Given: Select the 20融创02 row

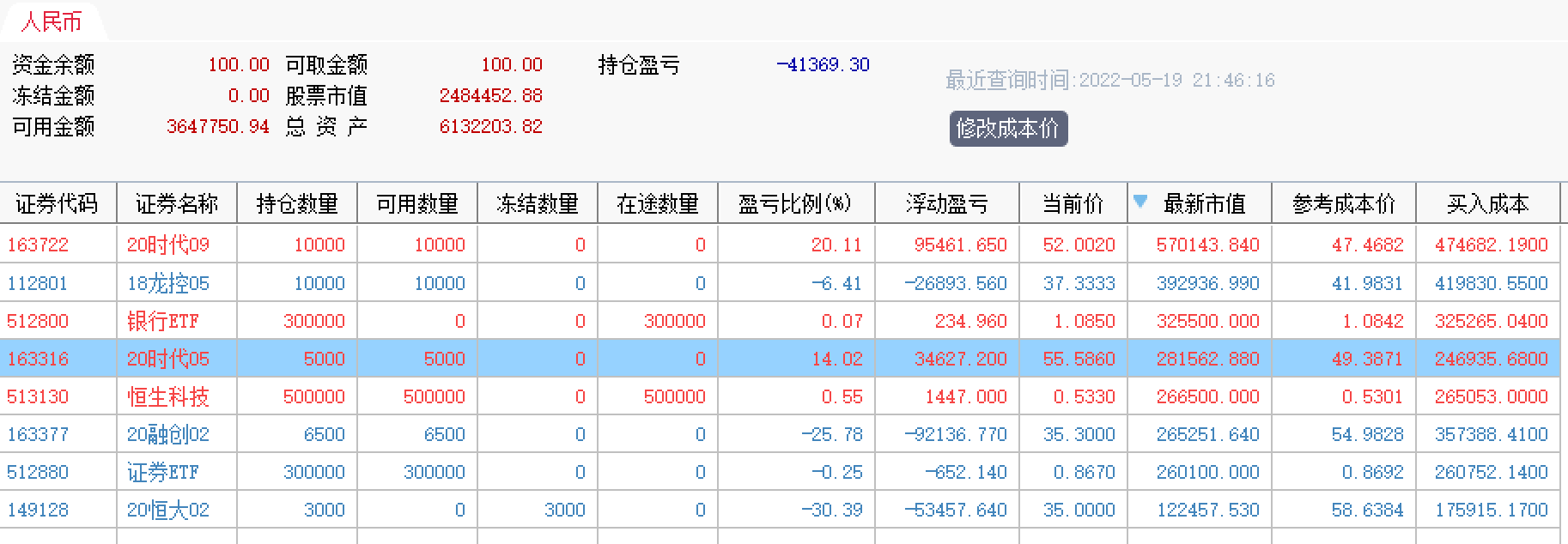Looking at the screenshot, I should [x=780, y=434].
